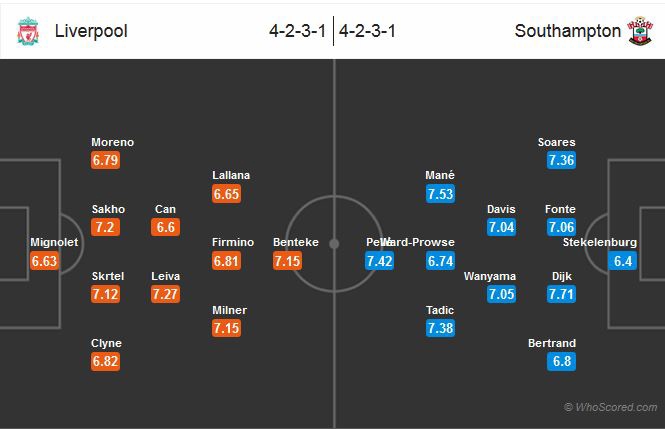Select Soares' 7.36 rating badge

(x=561, y=160)
